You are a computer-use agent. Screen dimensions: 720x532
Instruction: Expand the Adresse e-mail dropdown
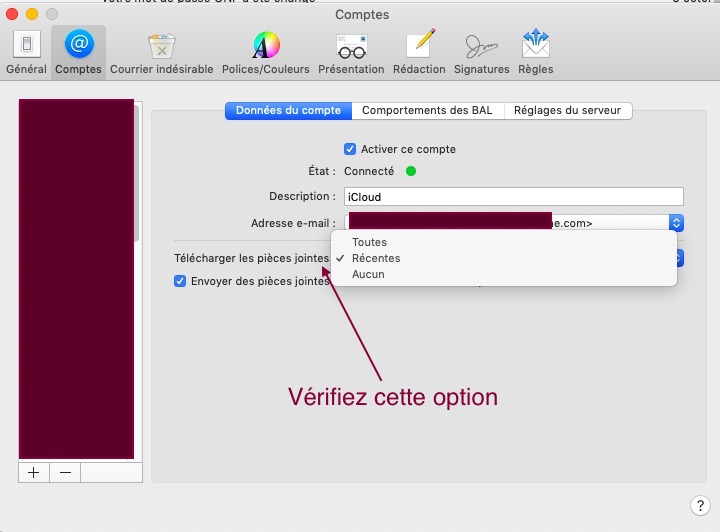pos(676,223)
